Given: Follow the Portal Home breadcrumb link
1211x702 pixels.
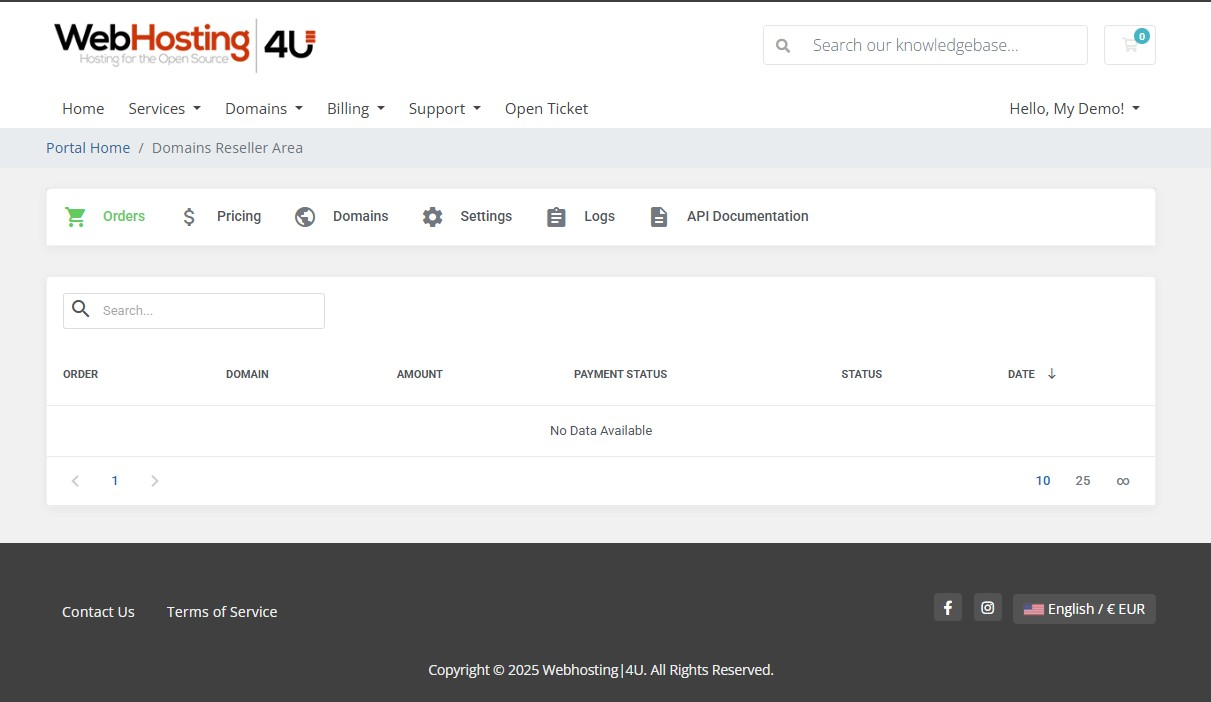Looking at the screenshot, I should [88, 148].
